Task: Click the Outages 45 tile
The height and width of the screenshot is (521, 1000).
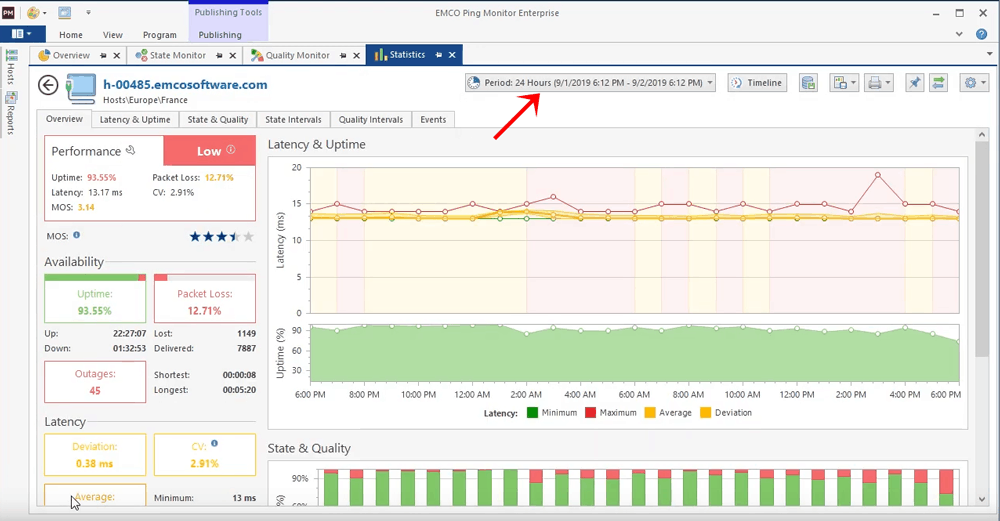Action: tap(95, 382)
